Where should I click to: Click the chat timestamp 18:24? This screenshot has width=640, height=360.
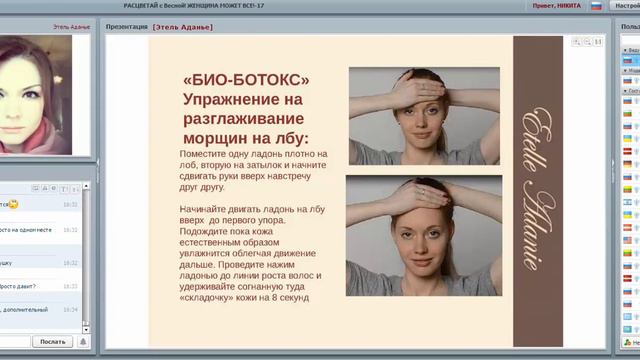pyautogui.click(x=70, y=310)
